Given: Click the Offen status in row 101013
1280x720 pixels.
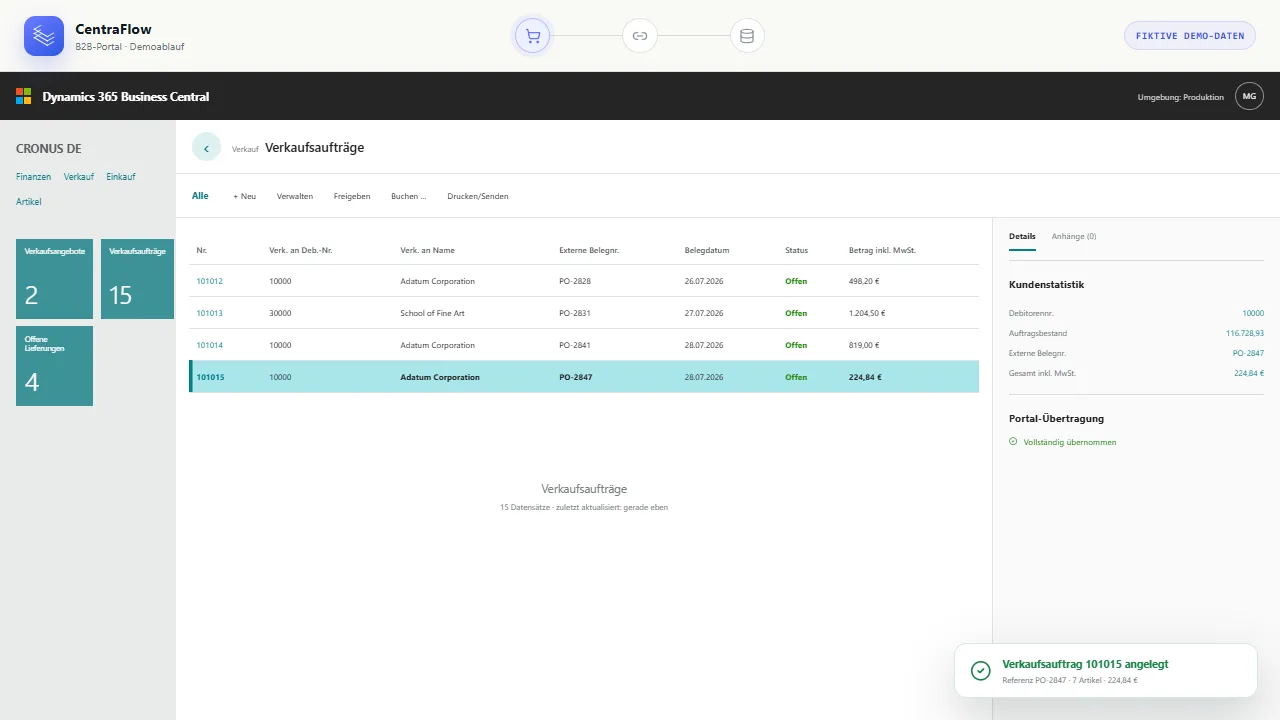Looking at the screenshot, I should pos(796,313).
